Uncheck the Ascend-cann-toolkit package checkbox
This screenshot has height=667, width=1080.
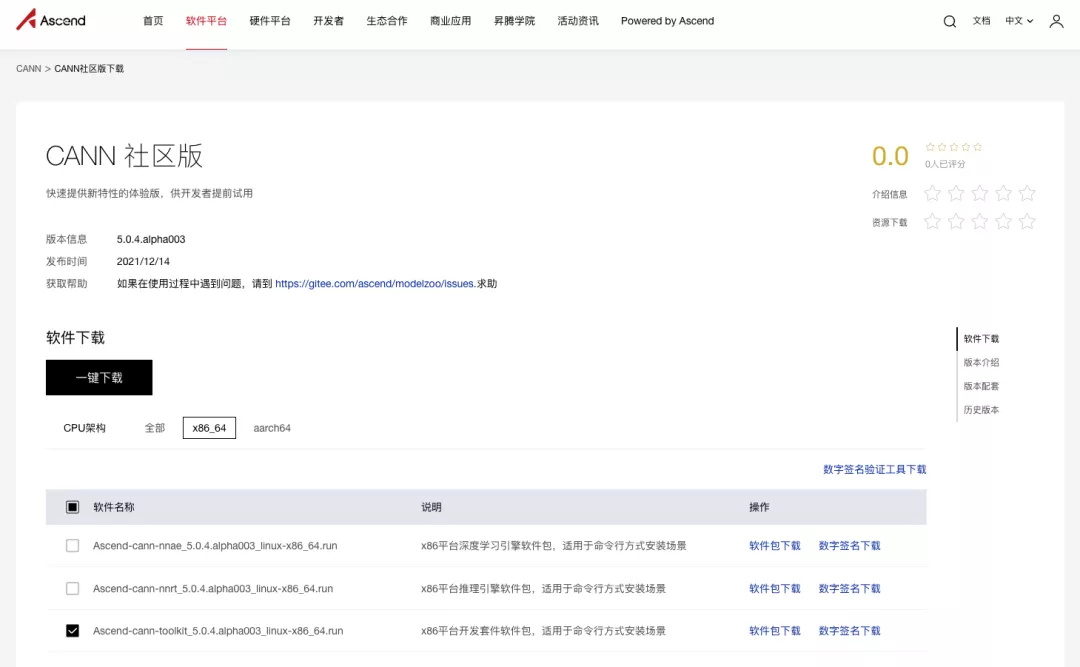[x=72, y=631]
